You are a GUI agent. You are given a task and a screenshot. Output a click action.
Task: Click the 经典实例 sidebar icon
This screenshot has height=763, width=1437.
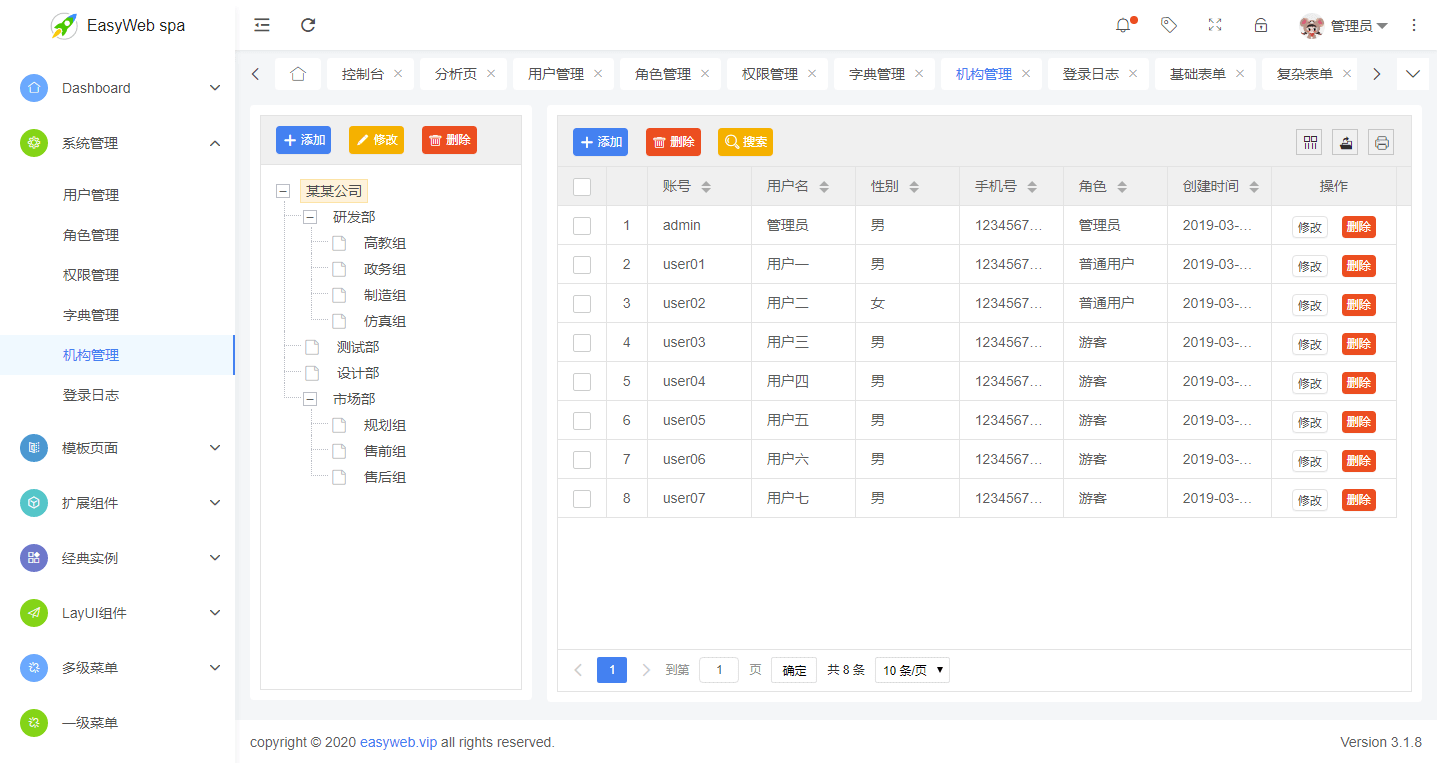coord(34,558)
